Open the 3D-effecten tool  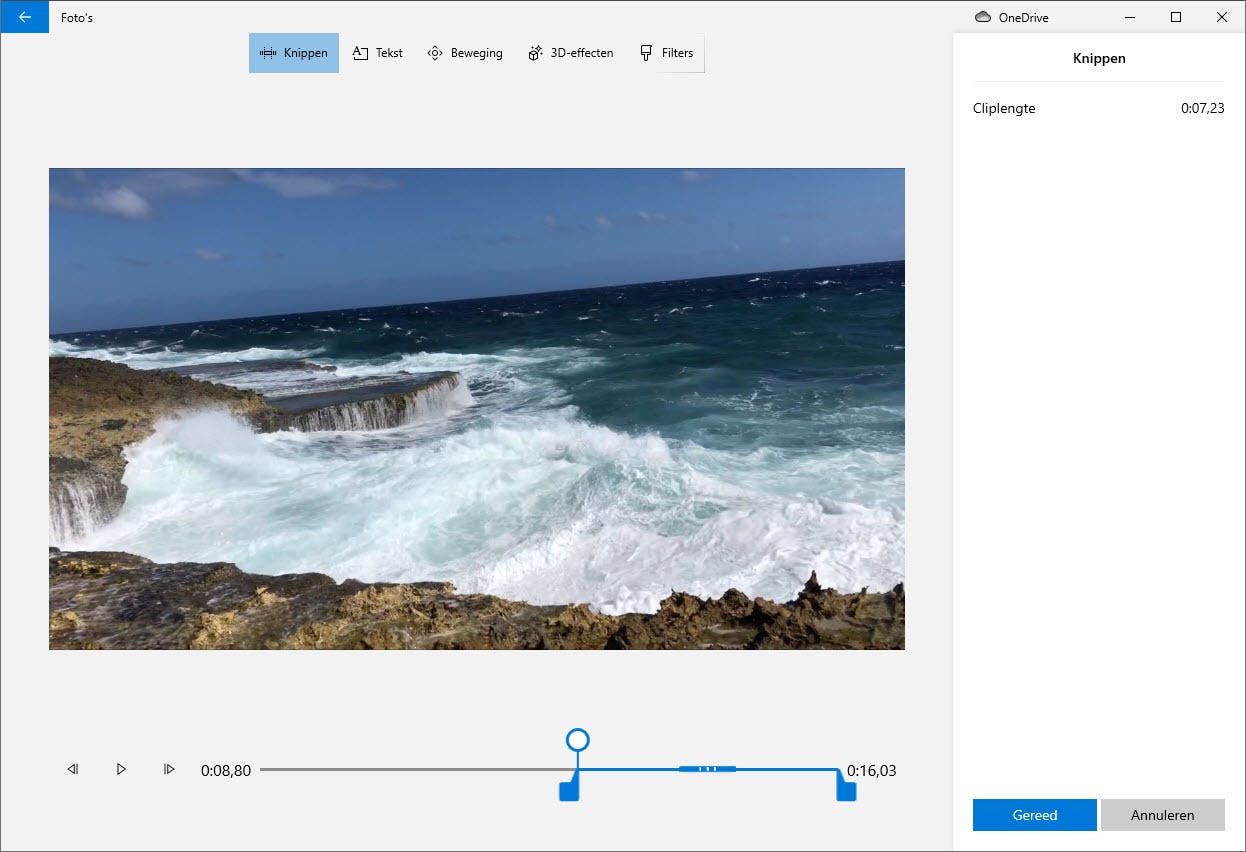click(571, 53)
